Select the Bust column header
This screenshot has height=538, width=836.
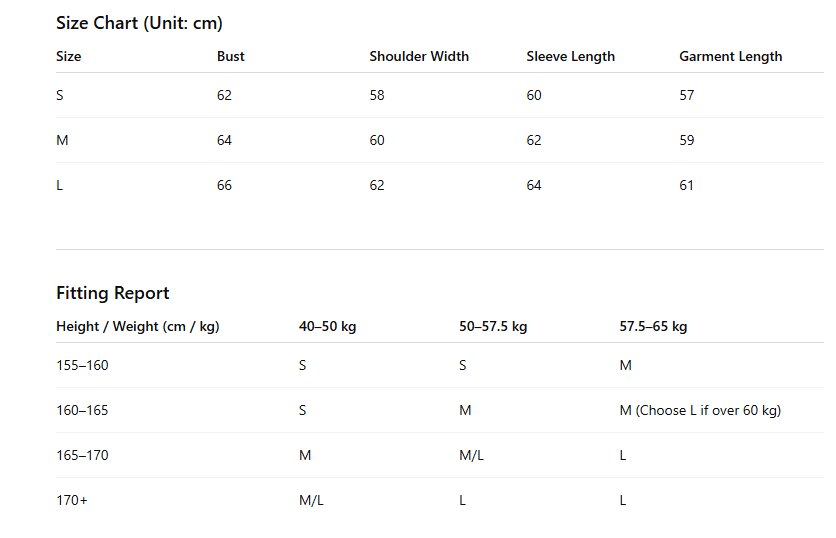(x=230, y=57)
